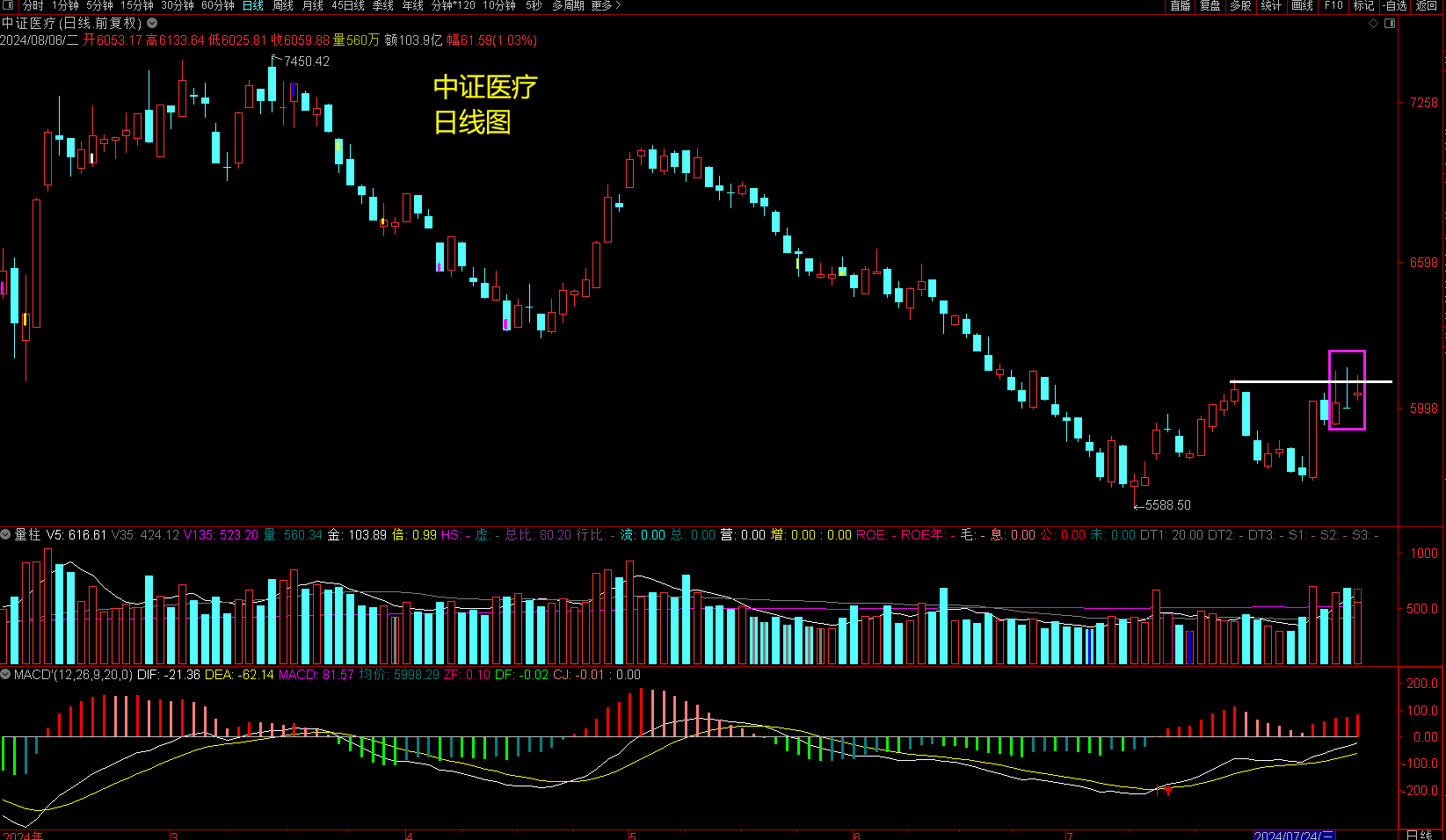Click the 7450.42 high price label

[307, 62]
